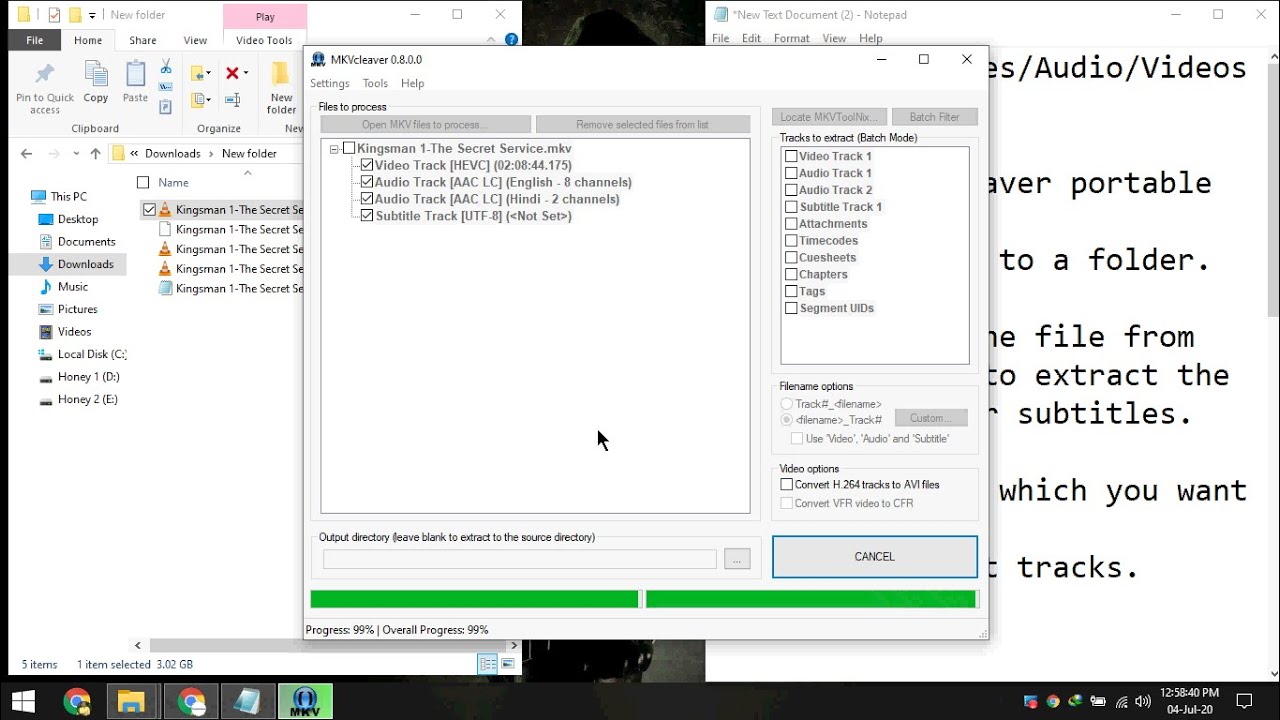1280x720 pixels.
Task: Switch Explorer to large icons view
Action: 507,664
